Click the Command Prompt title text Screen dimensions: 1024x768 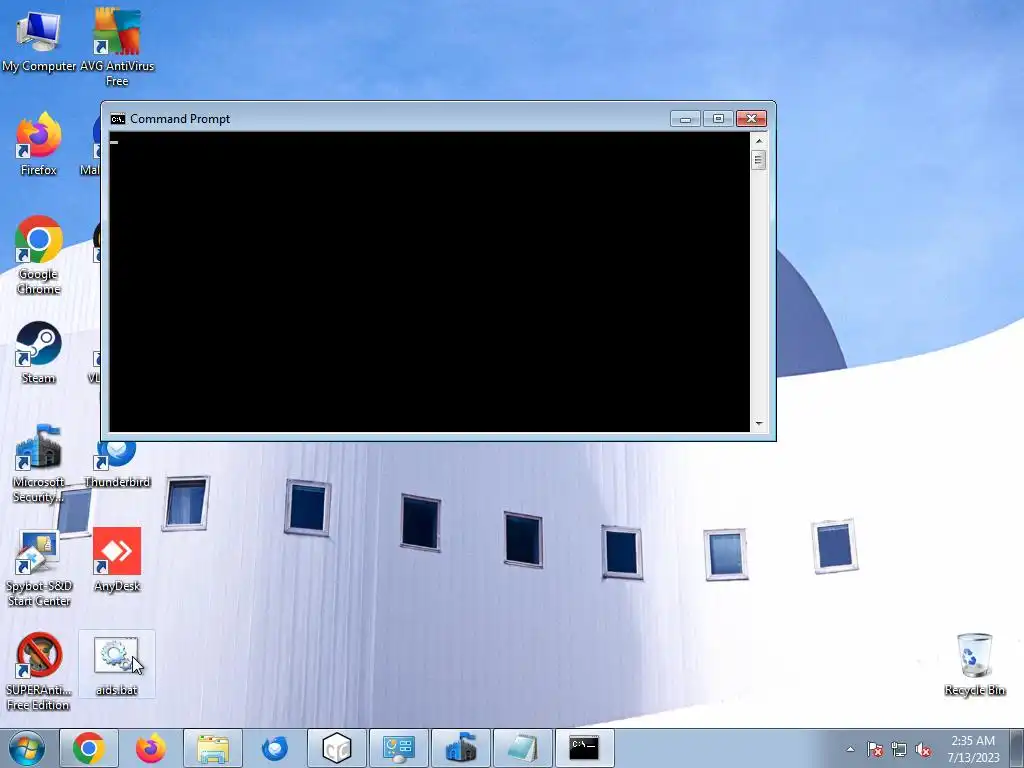tap(180, 119)
